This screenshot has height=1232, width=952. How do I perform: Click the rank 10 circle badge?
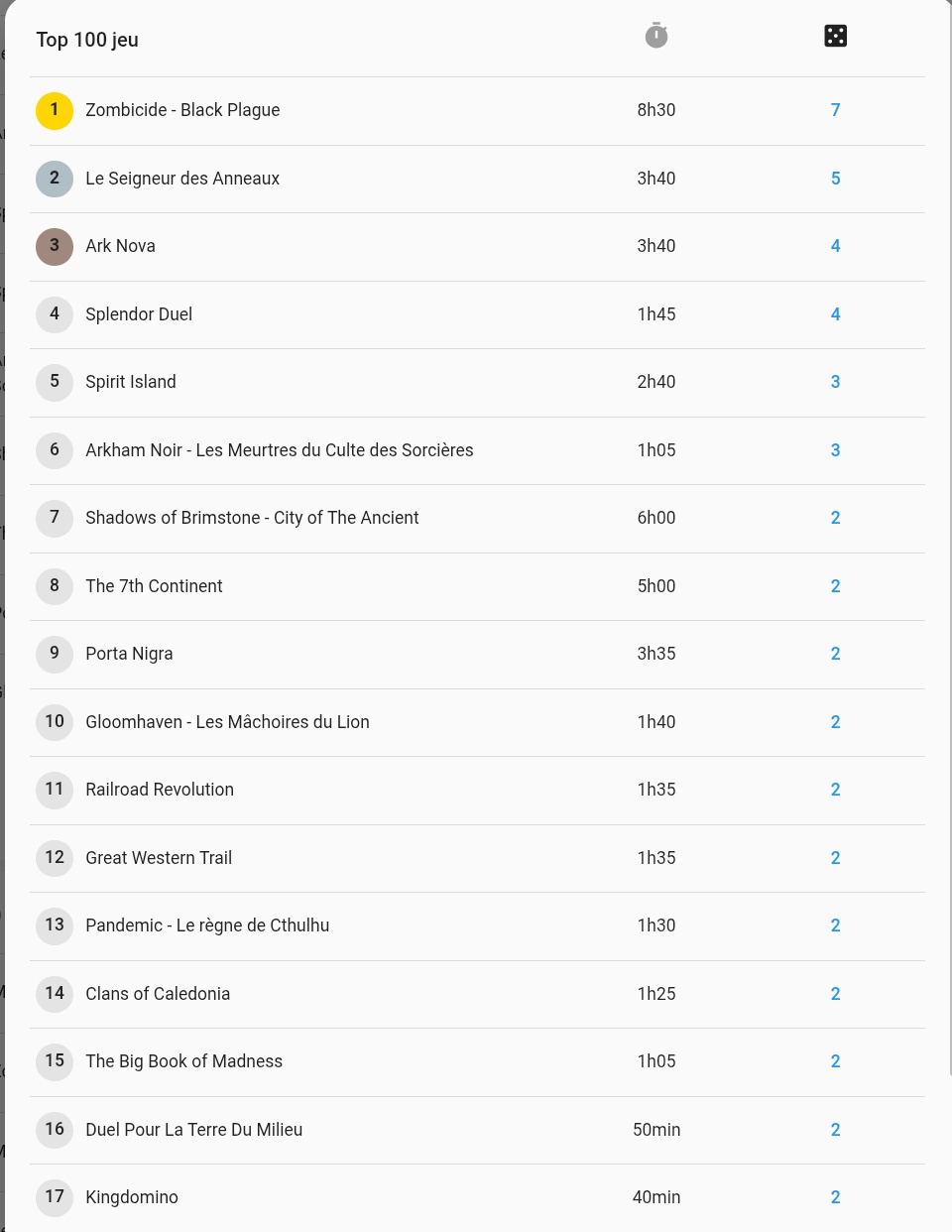point(55,722)
